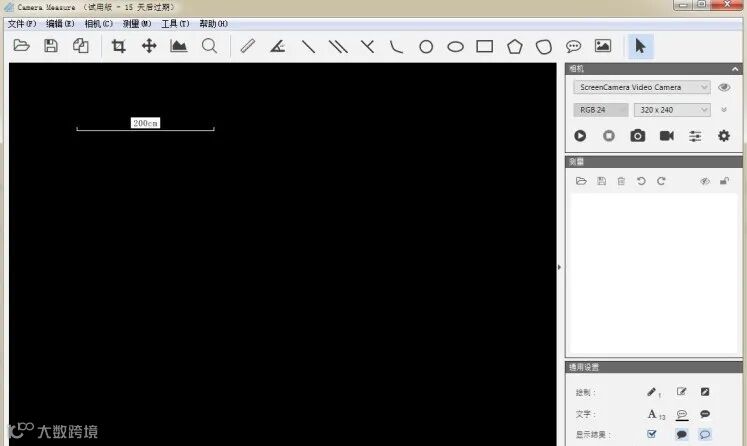The image size is (747, 446).
Task: Capture a snapshot with the camera icon
Action: (x=638, y=136)
